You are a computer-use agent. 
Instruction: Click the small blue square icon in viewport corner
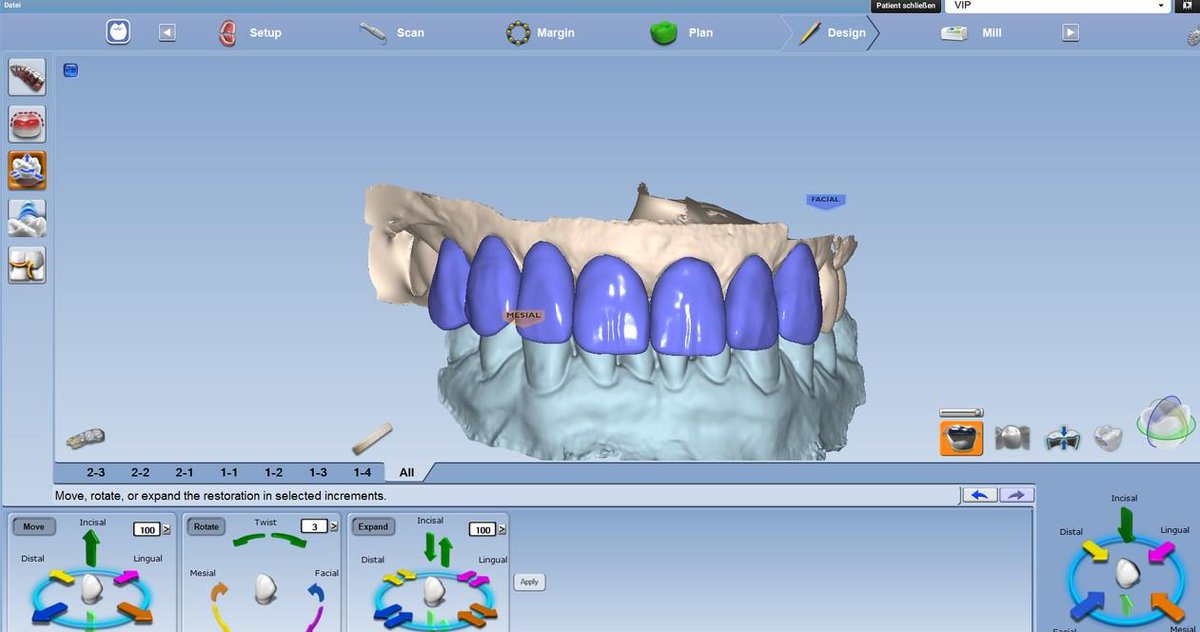point(71,70)
